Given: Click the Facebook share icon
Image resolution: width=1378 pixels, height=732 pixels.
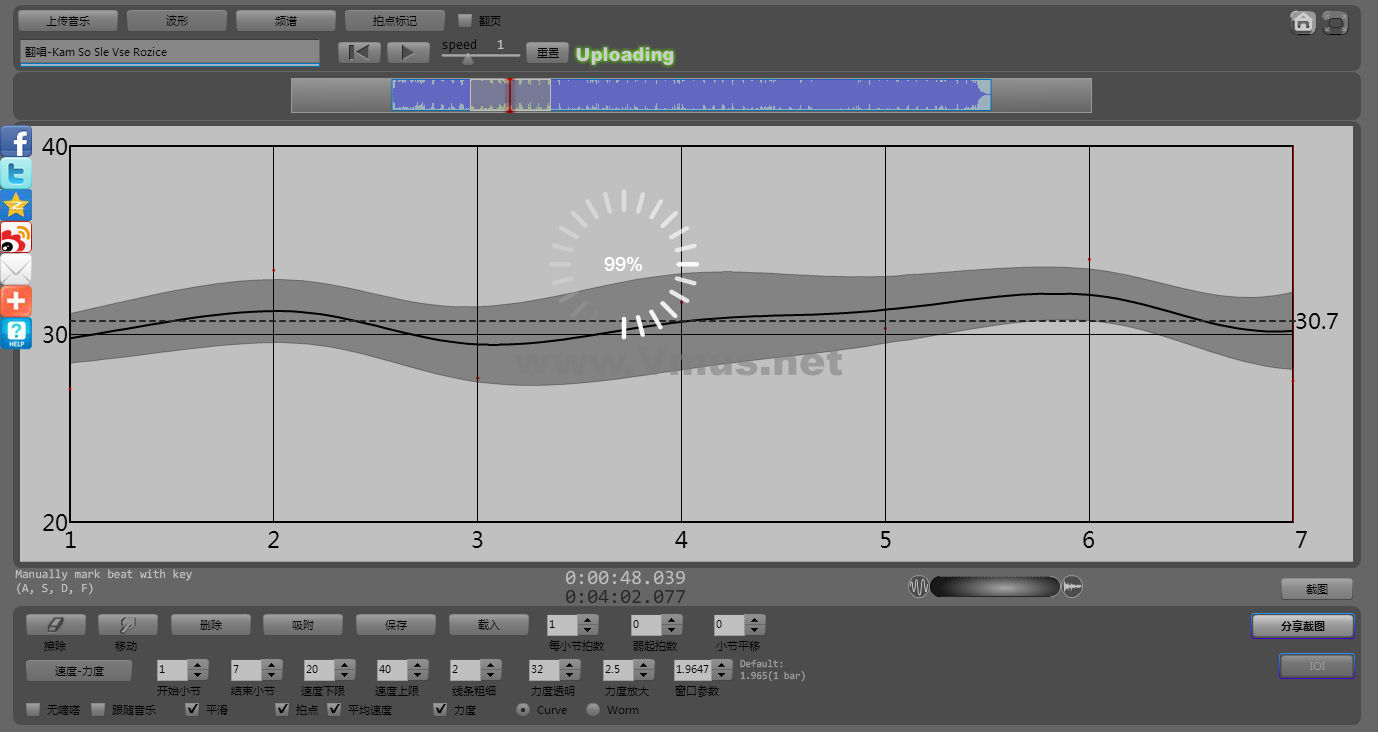Looking at the screenshot, I should [16, 141].
